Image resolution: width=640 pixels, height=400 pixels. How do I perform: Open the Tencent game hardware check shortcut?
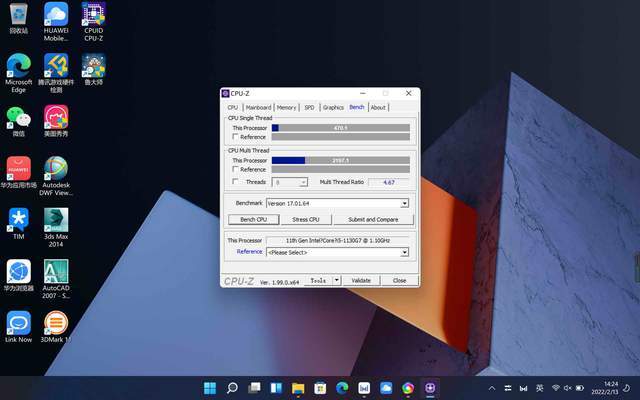[x=56, y=73]
